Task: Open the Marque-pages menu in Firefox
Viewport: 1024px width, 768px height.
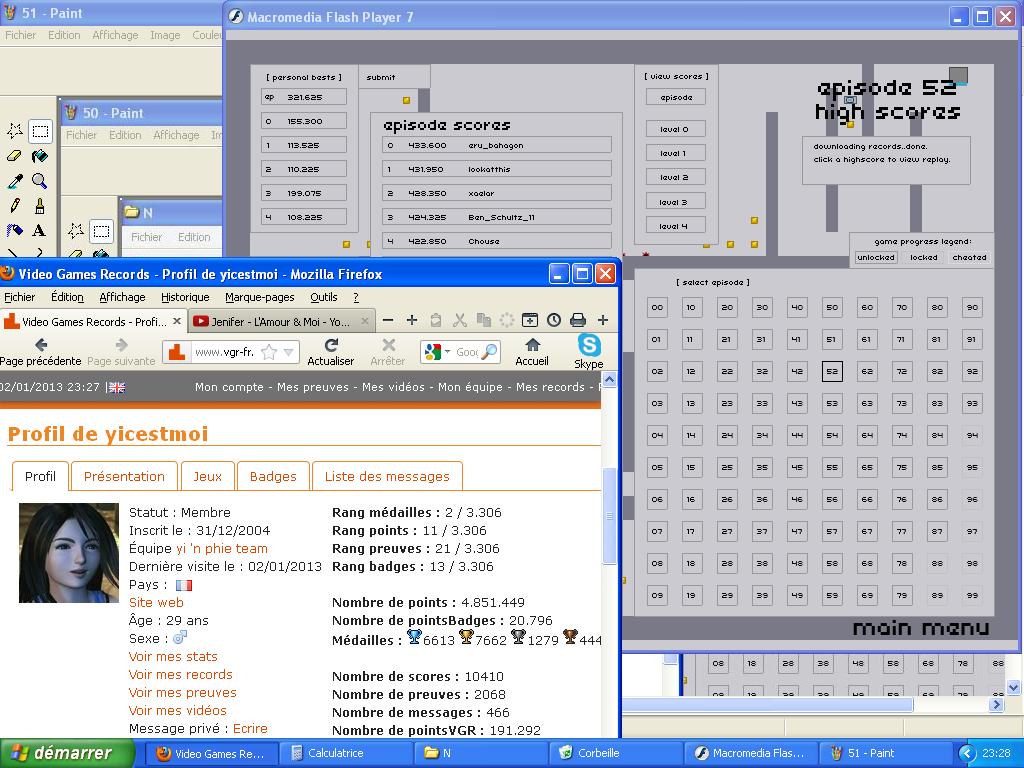Action: click(259, 297)
